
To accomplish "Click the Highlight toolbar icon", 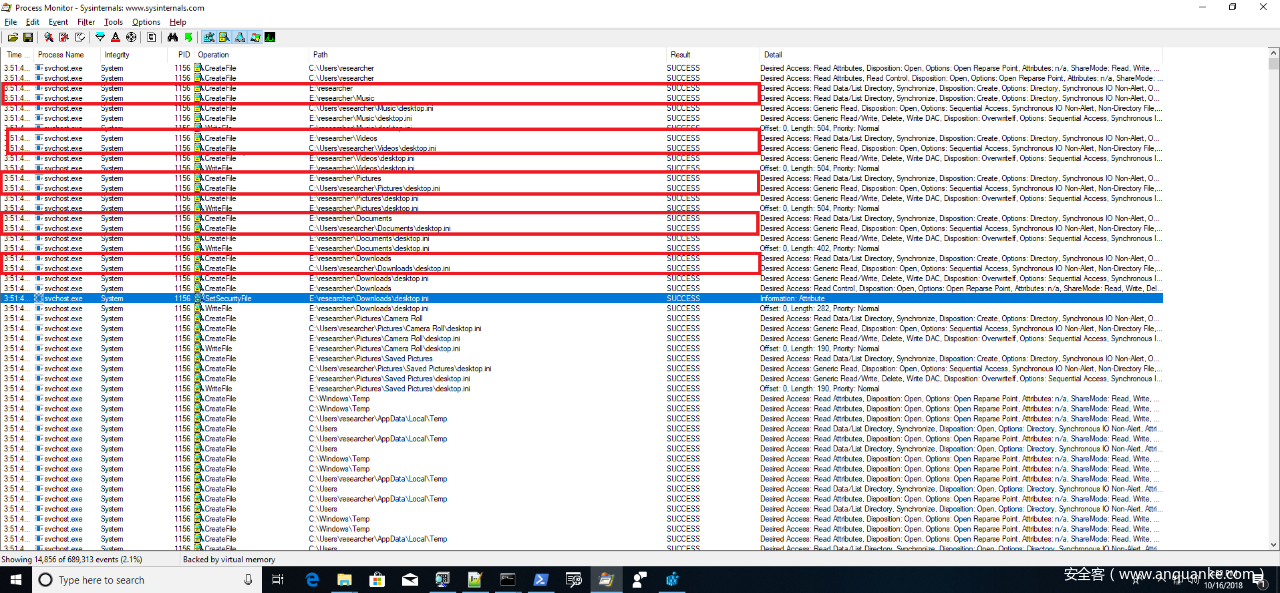I will (x=115, y=37).
